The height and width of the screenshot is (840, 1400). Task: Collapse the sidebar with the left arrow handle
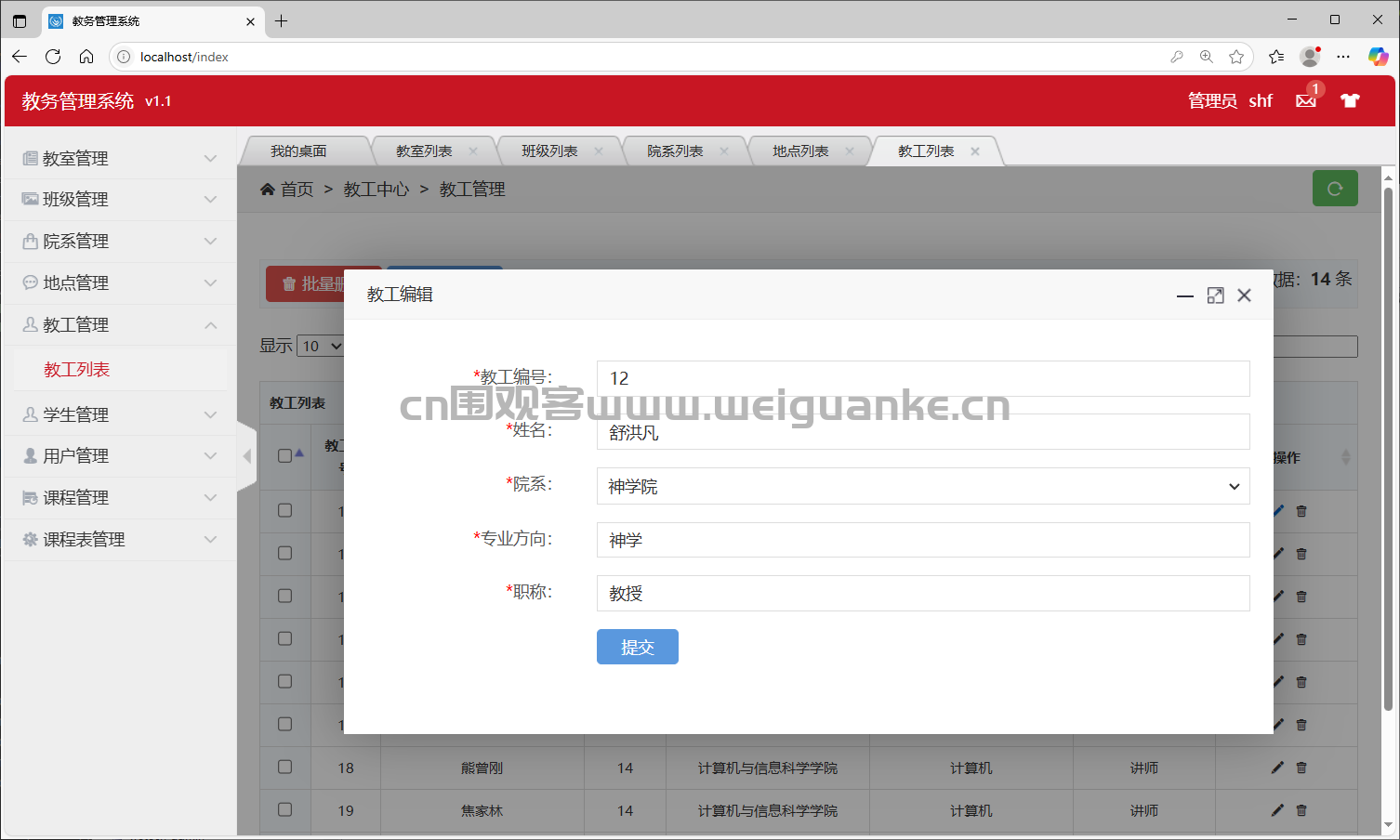246,456
